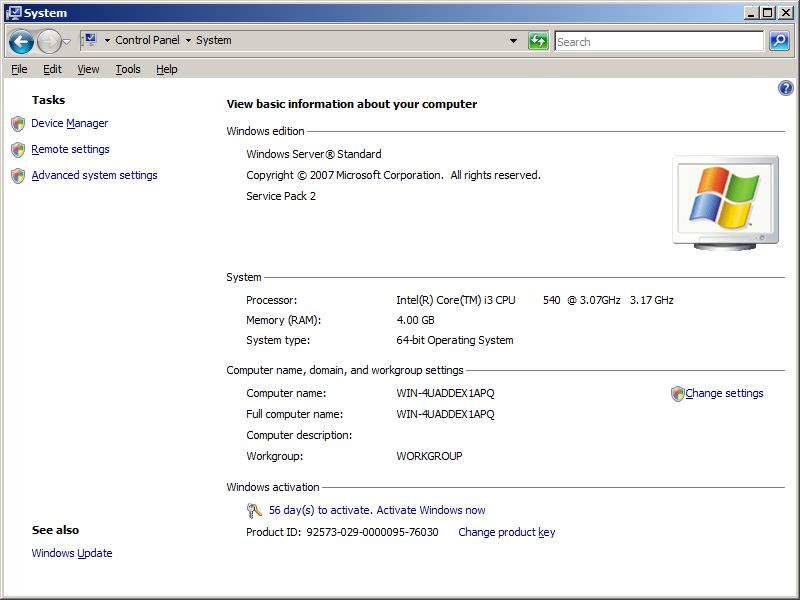The image size is (800, 600).
Task: Click the Forward navigation arrow
Action: point(49,41)
